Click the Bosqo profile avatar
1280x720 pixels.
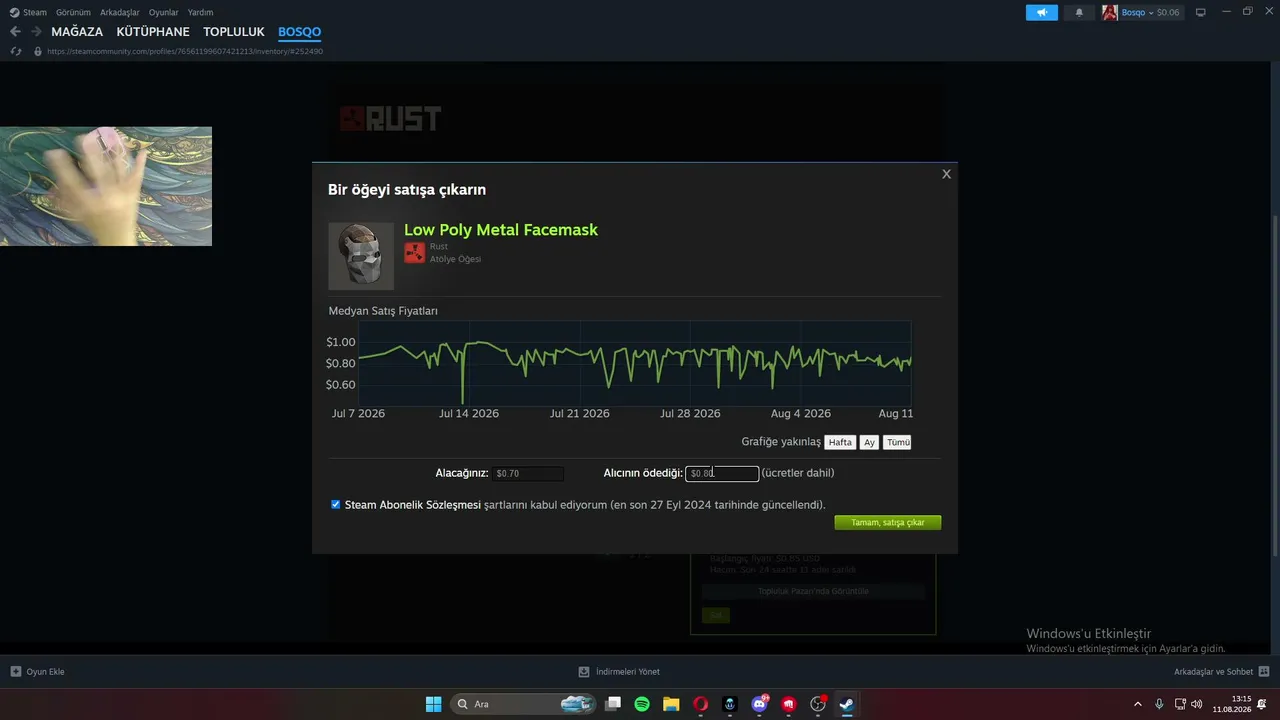(1110, 12)
